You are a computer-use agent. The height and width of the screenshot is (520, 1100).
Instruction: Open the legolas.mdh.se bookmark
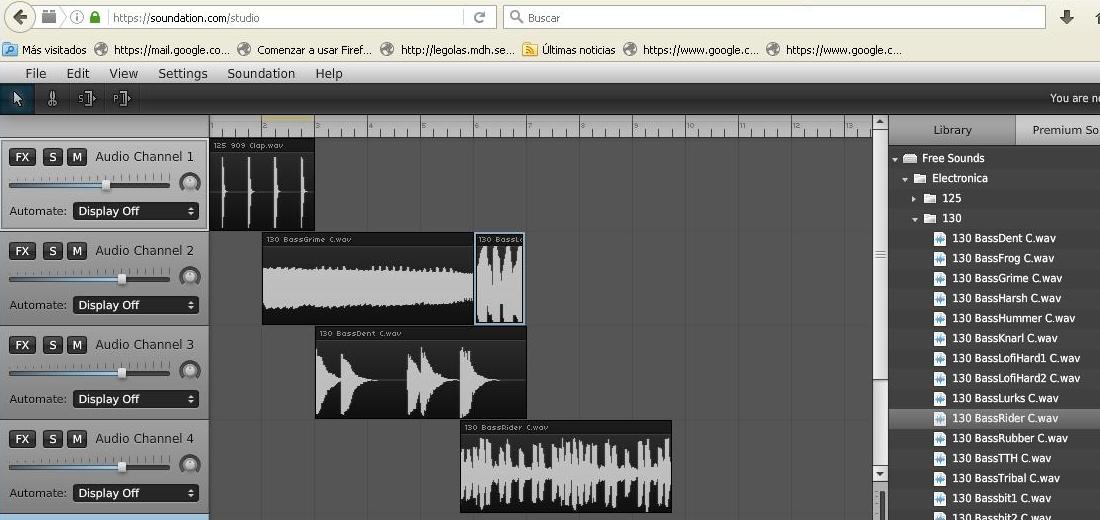click(447, 50)
